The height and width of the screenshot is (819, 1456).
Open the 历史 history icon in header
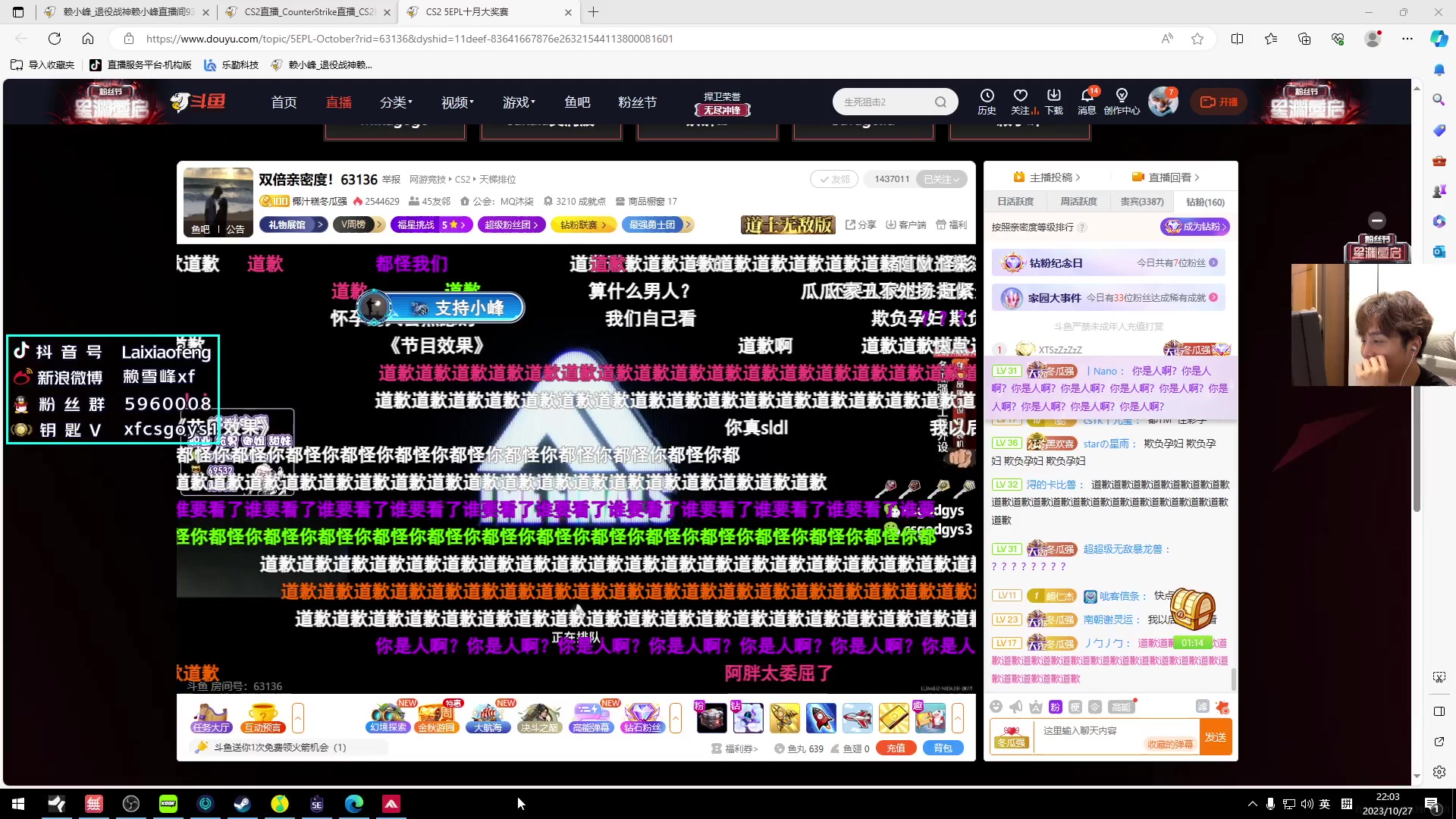987,101
